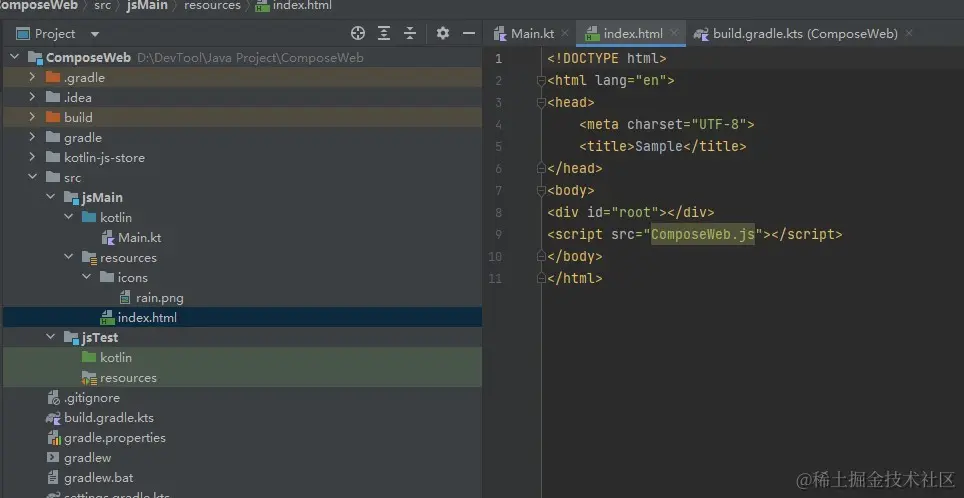Click the gradle.properties file icon
The image size is (964, 498).
pos(53,438)
